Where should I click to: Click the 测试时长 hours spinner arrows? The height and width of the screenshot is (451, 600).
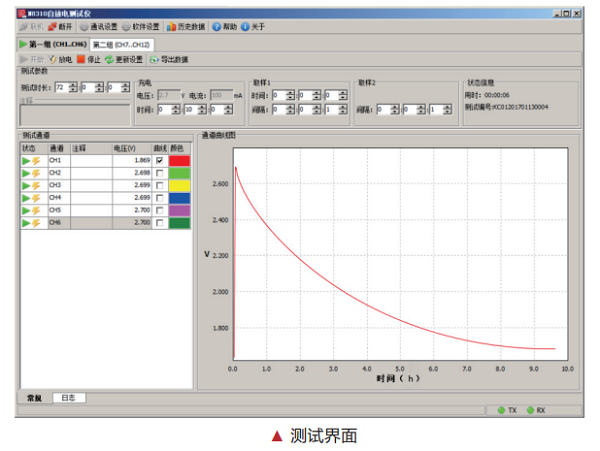click(73, 88)
